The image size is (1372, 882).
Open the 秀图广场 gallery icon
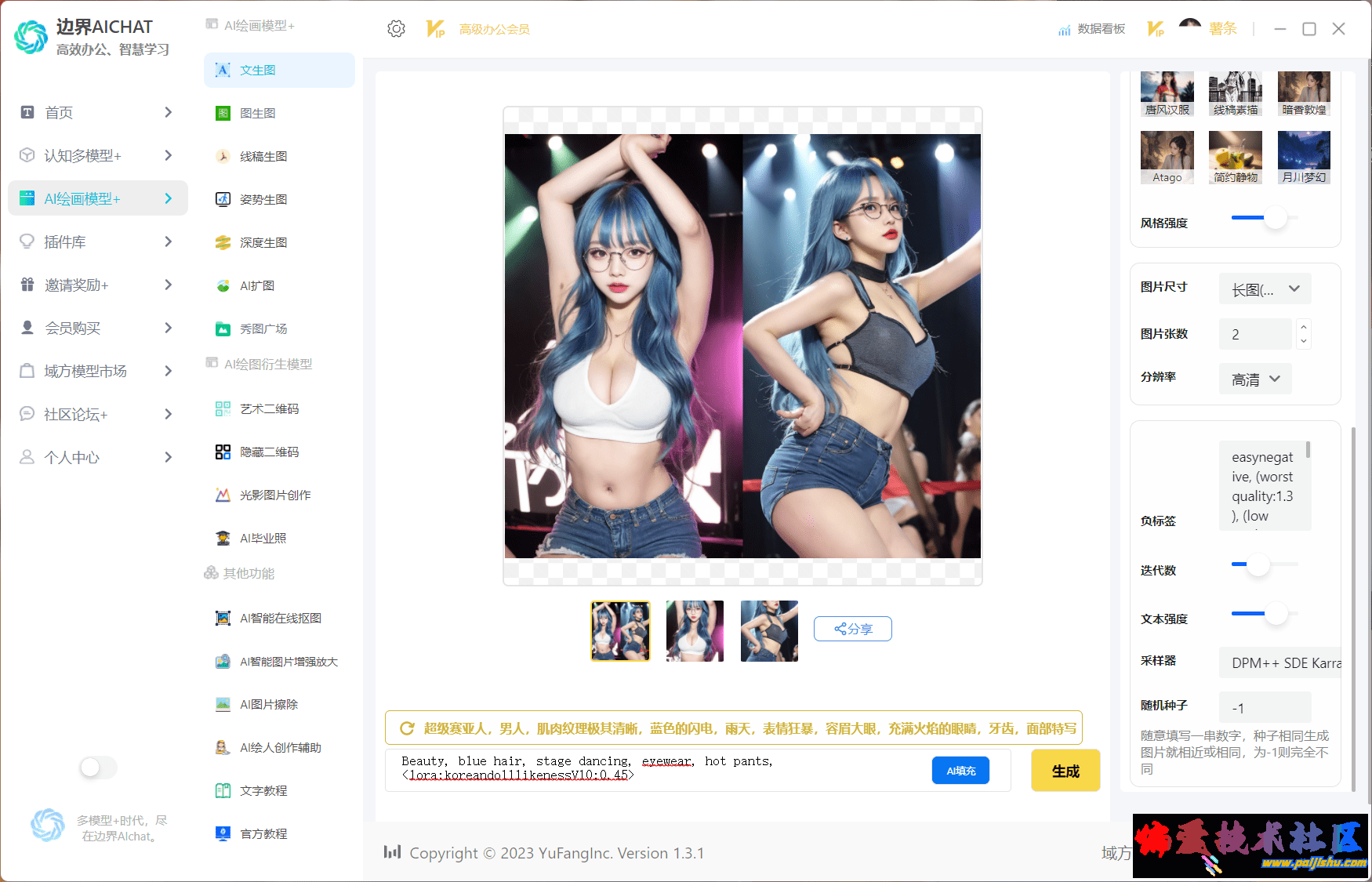click(223, 329)
